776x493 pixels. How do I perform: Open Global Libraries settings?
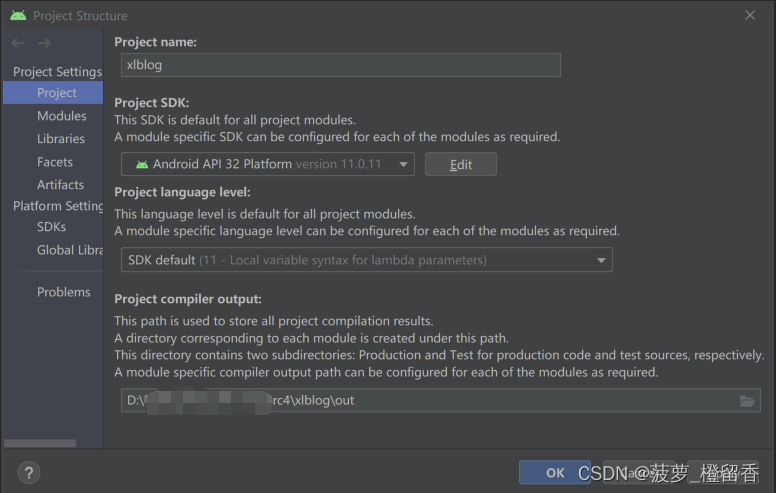coord(70,250)
